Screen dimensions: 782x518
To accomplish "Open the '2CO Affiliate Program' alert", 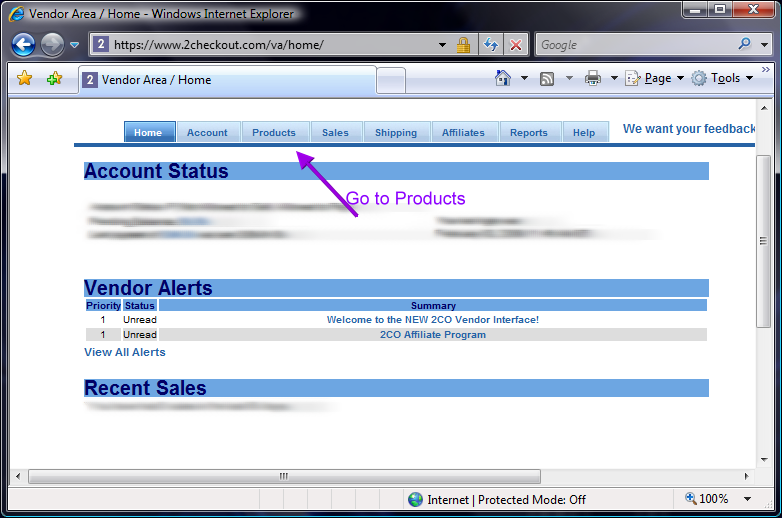I will (433, 335).
